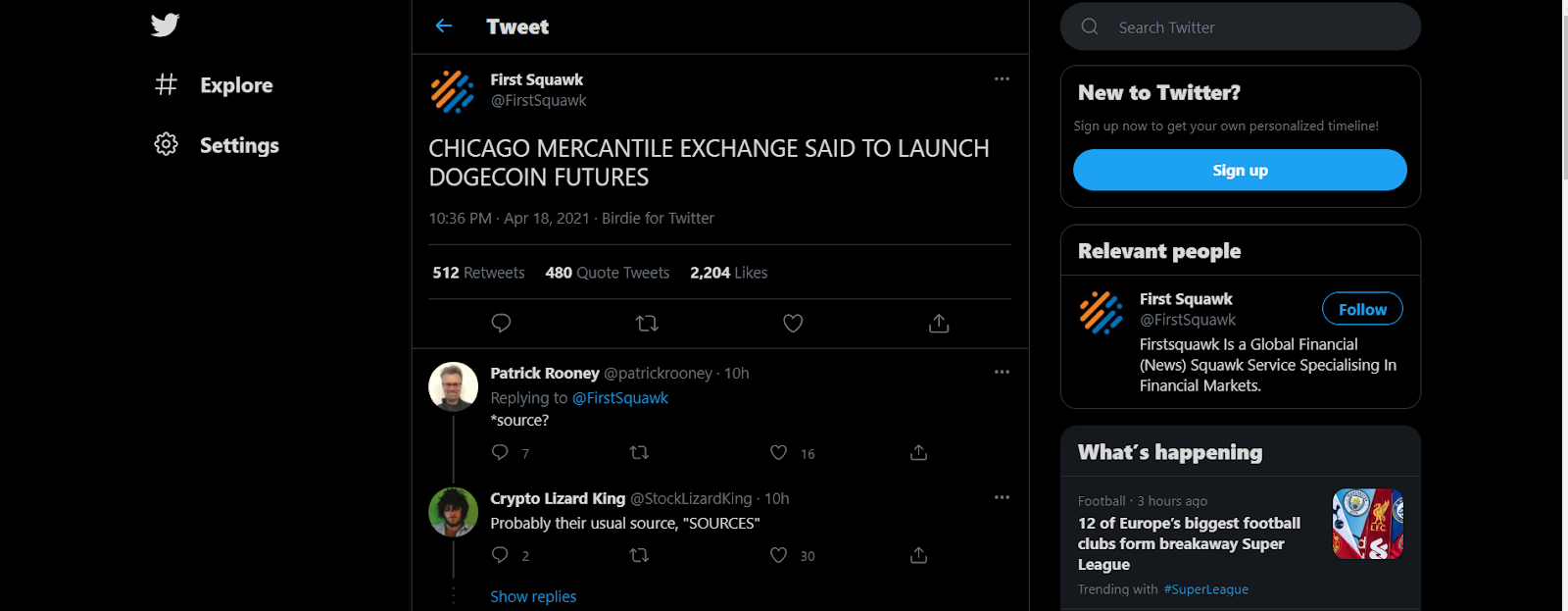
Task: Like the main First Squawk tweet
Action: (x=793, y=323)
